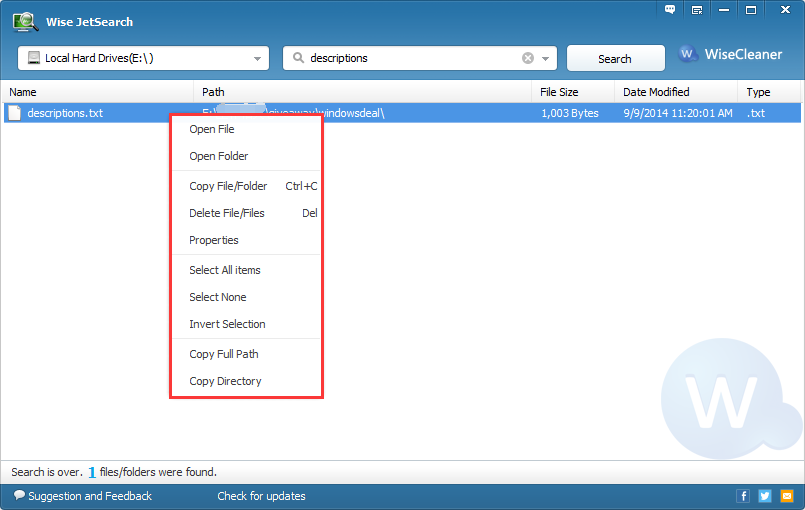Screen dimensions: 805x510
Task: Click the email envelope icon in footer
Action: [x=787, y=496]
